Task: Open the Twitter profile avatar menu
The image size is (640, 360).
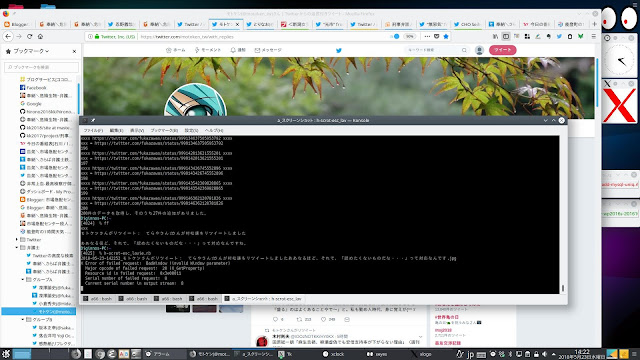Action: (x=479, y=50)
